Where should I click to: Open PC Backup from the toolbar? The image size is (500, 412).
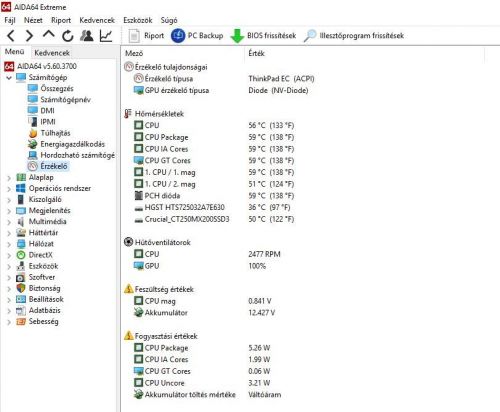coord(197,36)
